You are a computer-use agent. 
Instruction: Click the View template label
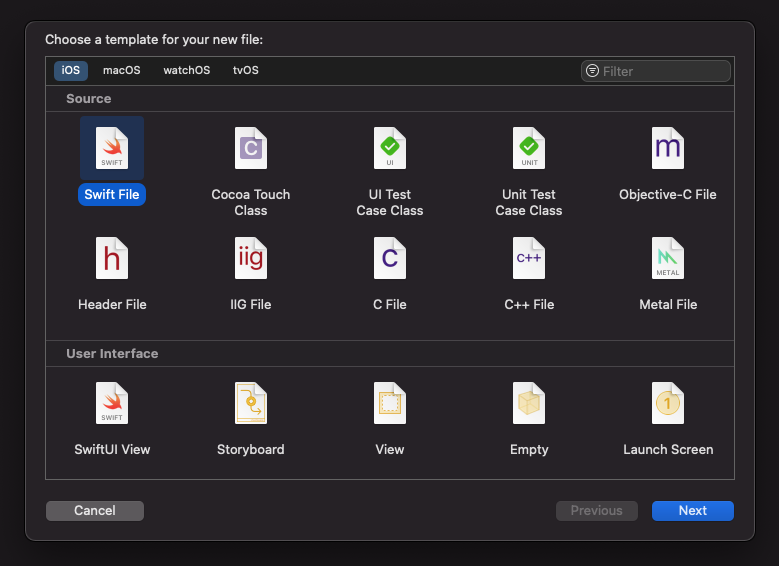(390, 449)
